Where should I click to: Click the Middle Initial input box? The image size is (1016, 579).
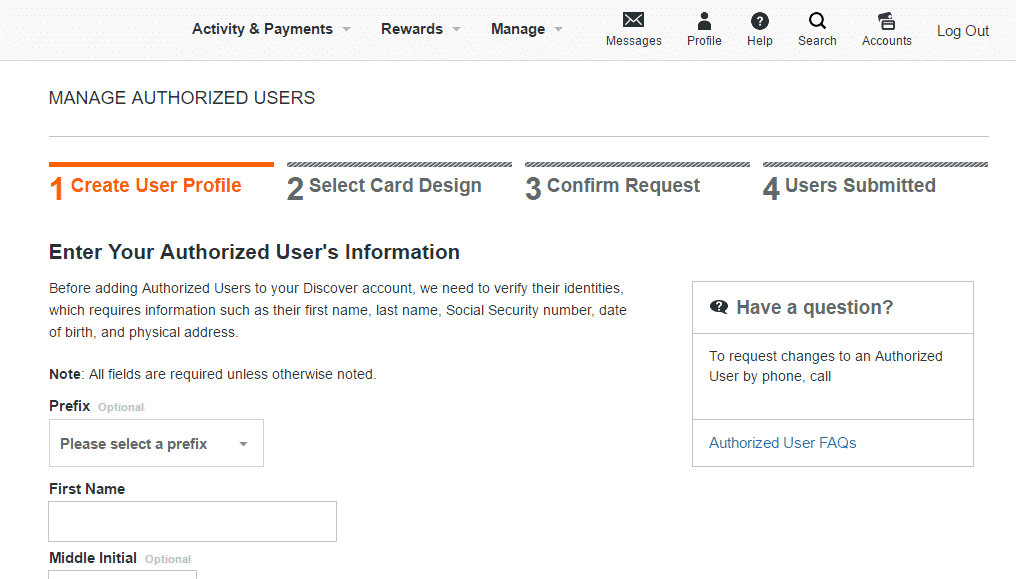(x=122, y=575)
